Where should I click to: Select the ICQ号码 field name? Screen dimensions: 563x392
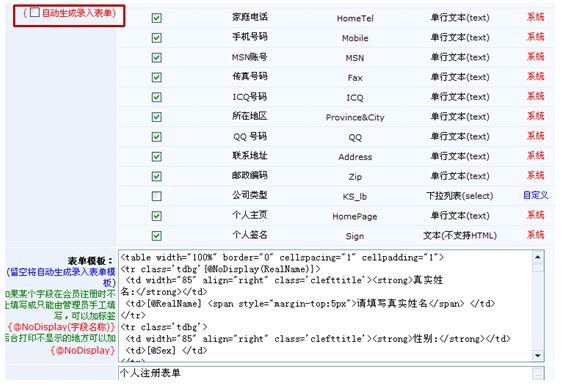(250, 97)
